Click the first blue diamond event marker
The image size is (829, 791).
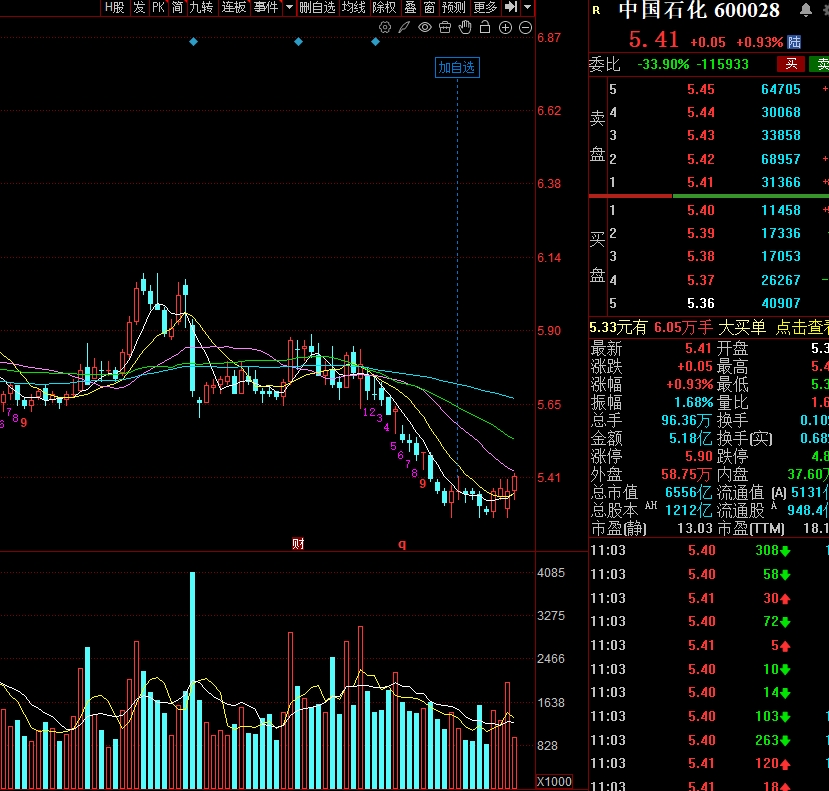tap(194, 41)
